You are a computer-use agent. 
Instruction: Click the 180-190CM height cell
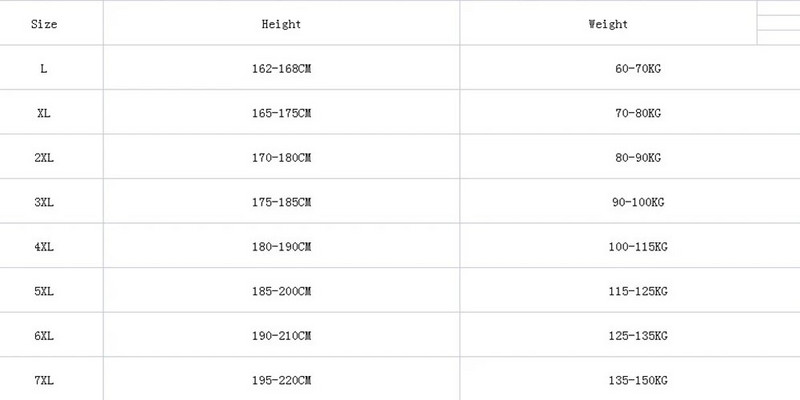pos(282,246)
